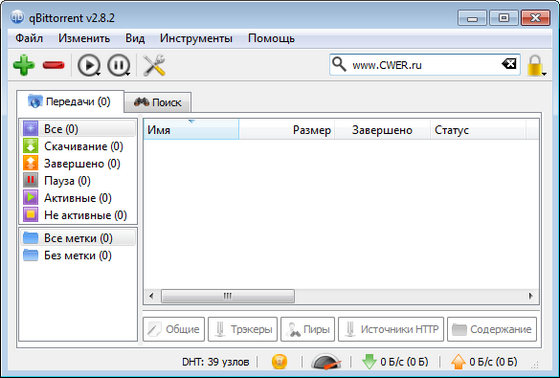The width and height of the screenshot is (560, 378).
Task: Click the green plus add torrent icon
Action: coord(24,65)
